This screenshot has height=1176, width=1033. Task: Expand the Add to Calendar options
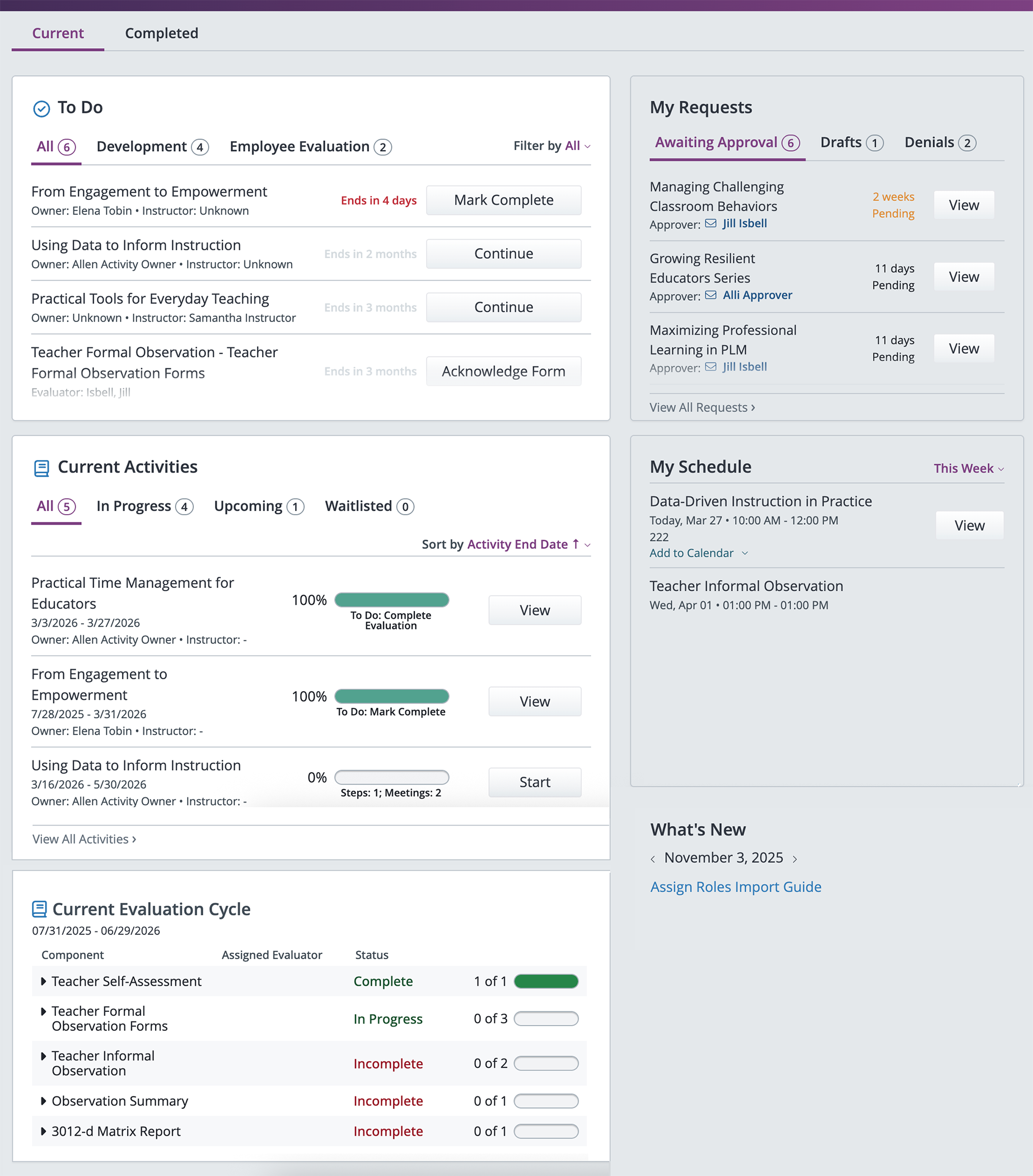[x=698, y=553]
